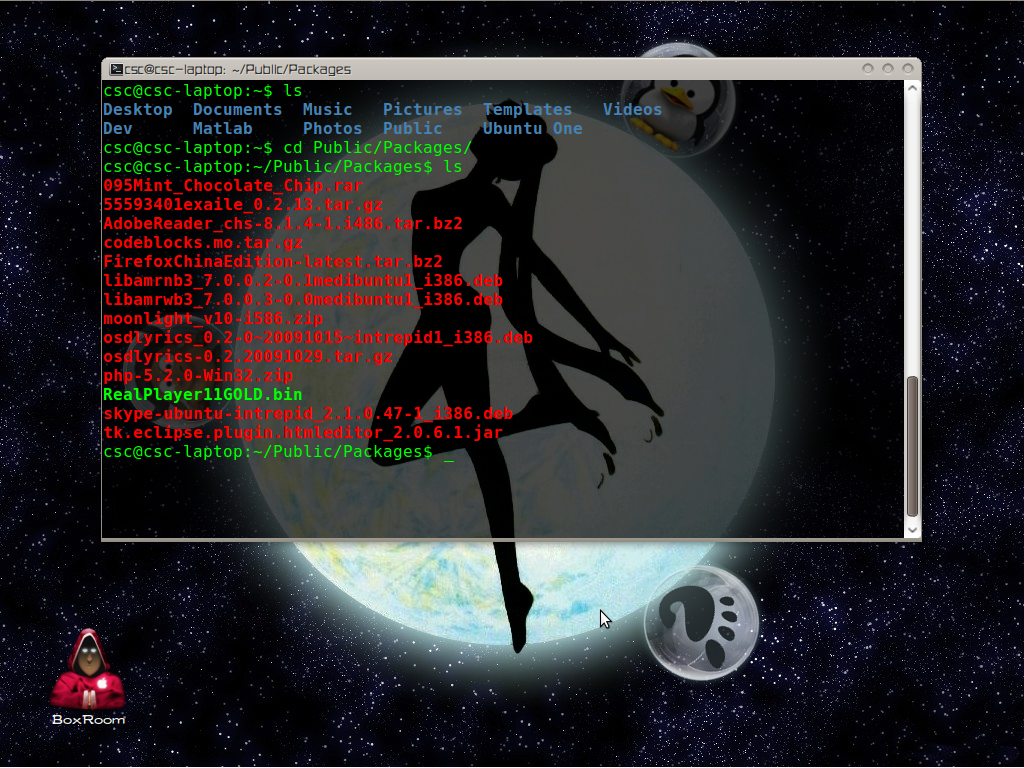This screenshot has height=768, width=1024.
Task: Click the terminal icon in the title bar
Action: tap(116, 69)
